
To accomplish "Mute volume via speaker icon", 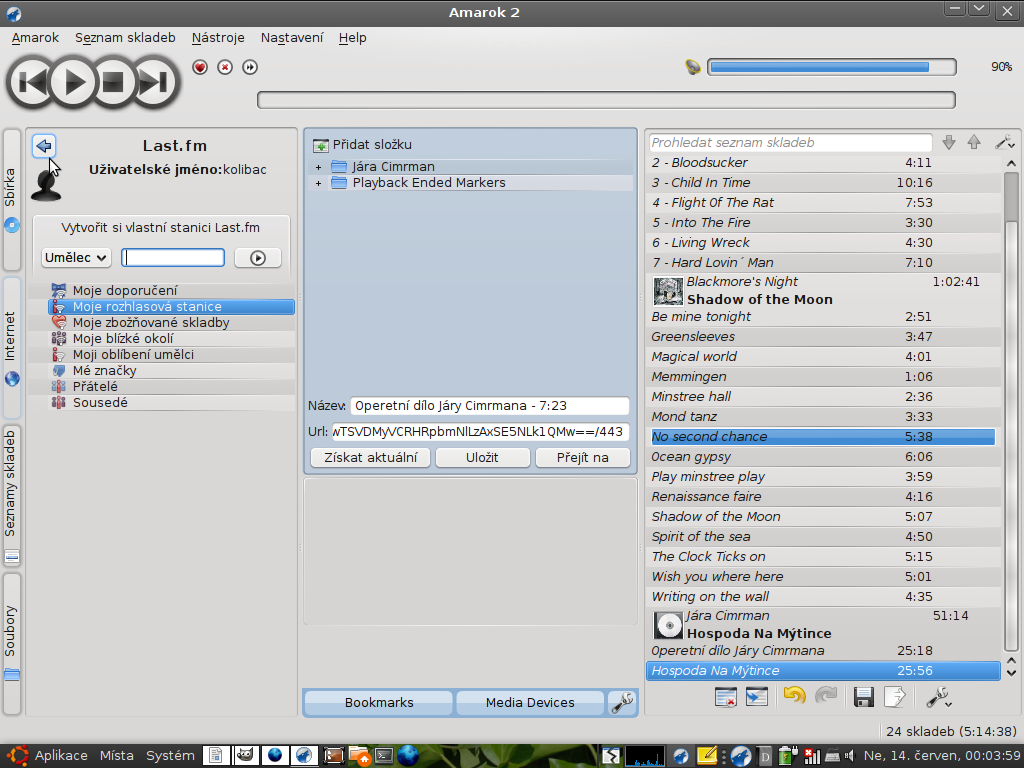I will point(692,67).
